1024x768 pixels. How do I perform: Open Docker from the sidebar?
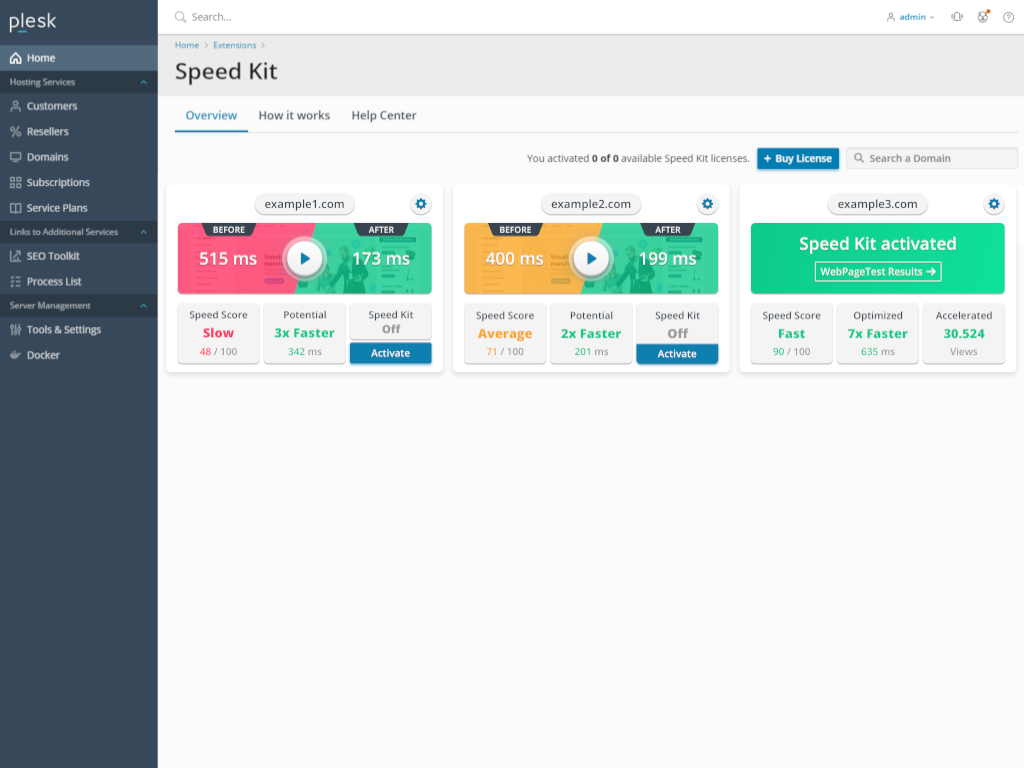pos(43,355)
